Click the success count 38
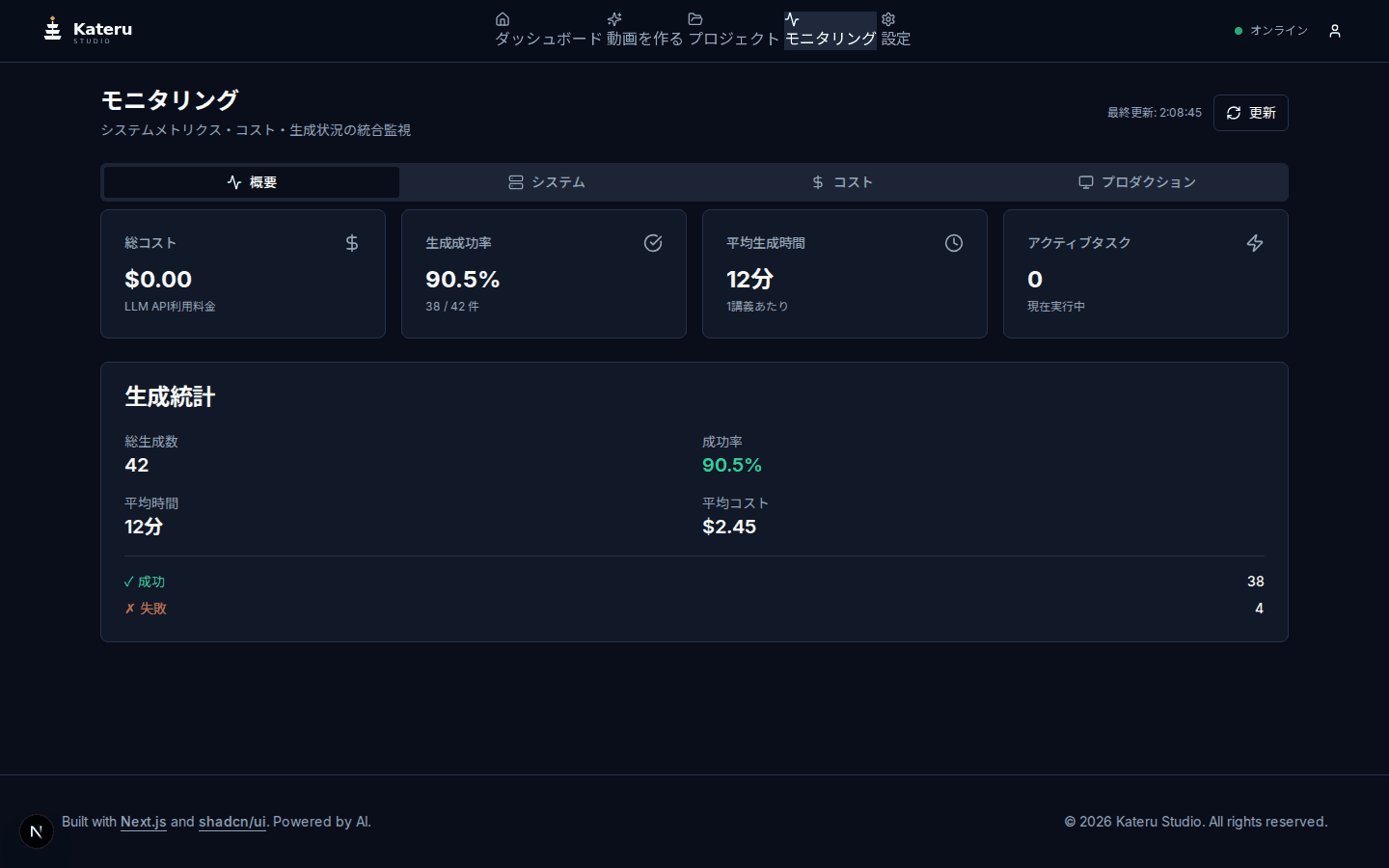1389x868 pixels. coord(1256,582)
